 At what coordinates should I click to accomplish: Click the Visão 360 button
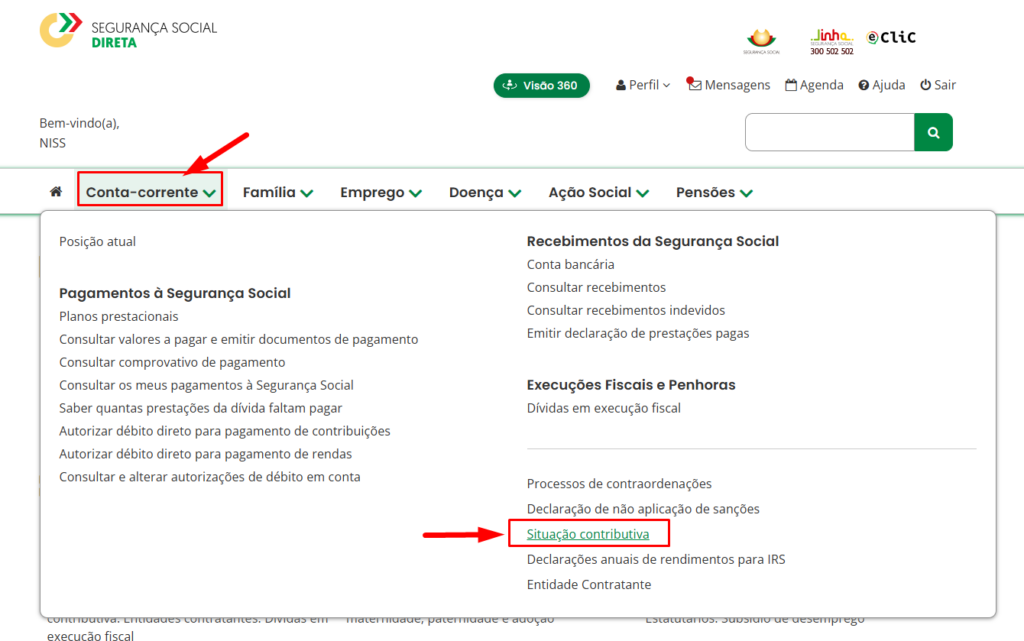click(x=541, y=85)
